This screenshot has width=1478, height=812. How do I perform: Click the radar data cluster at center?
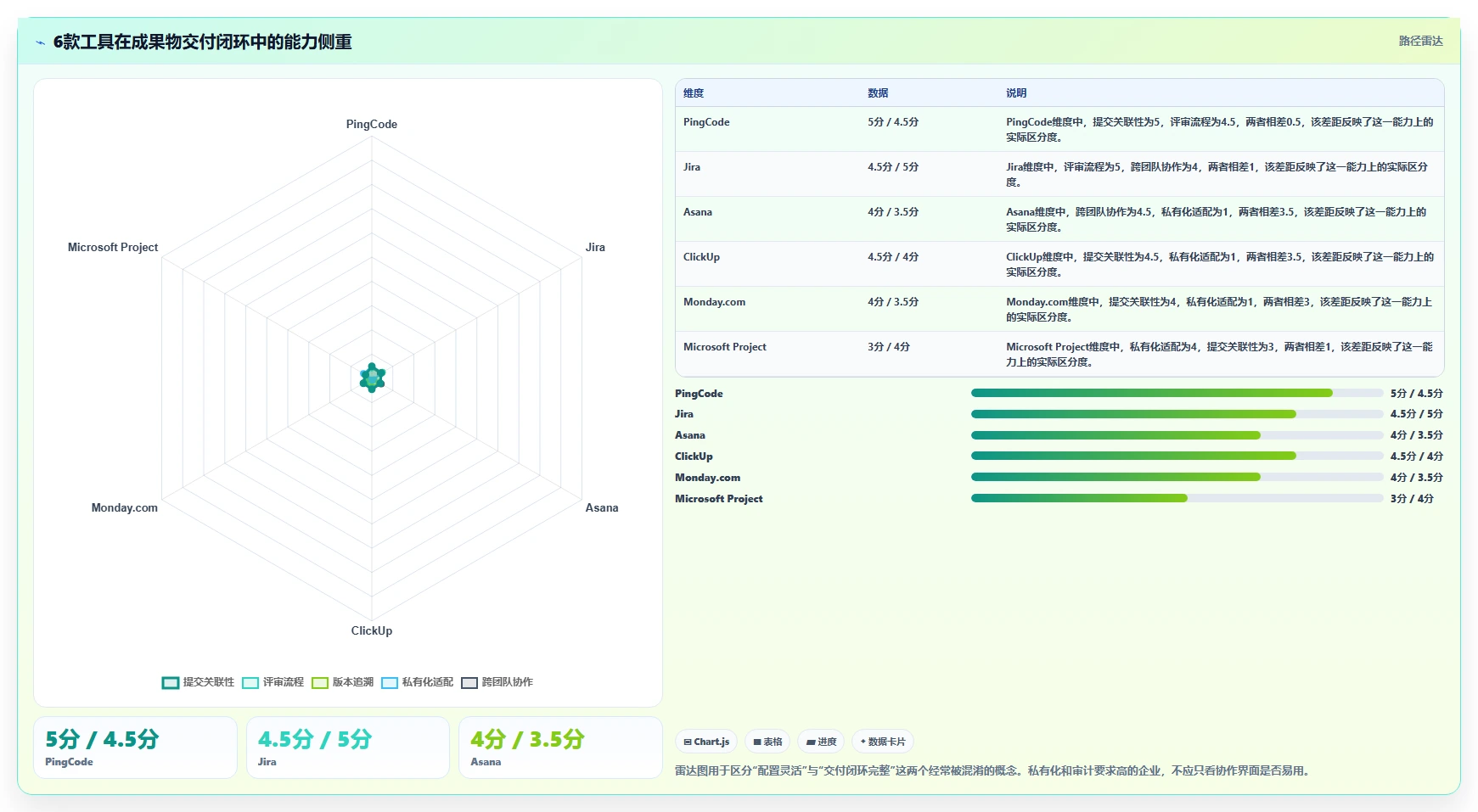tap(372, 378)
